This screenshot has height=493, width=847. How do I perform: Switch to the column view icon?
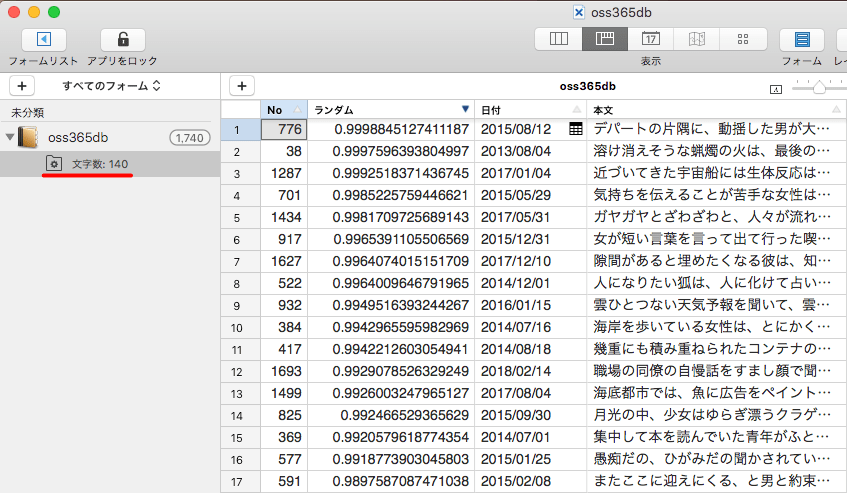pyautogui.click(x=559, y=39)
